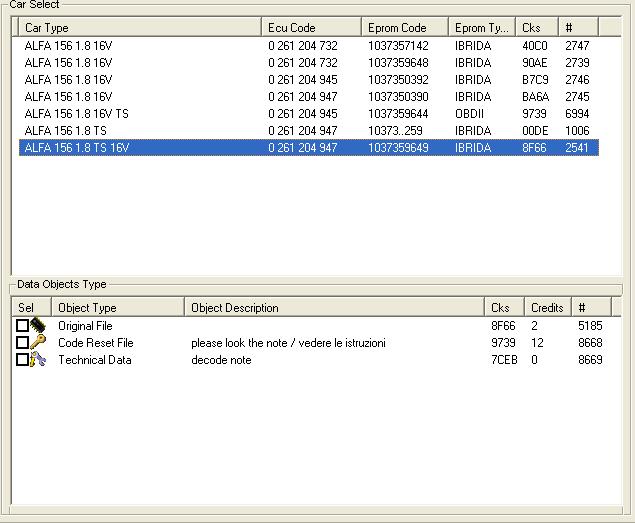Screen dimensions: 635x523
Task: Click the Original File chip icon
Action: click(39, 326)
